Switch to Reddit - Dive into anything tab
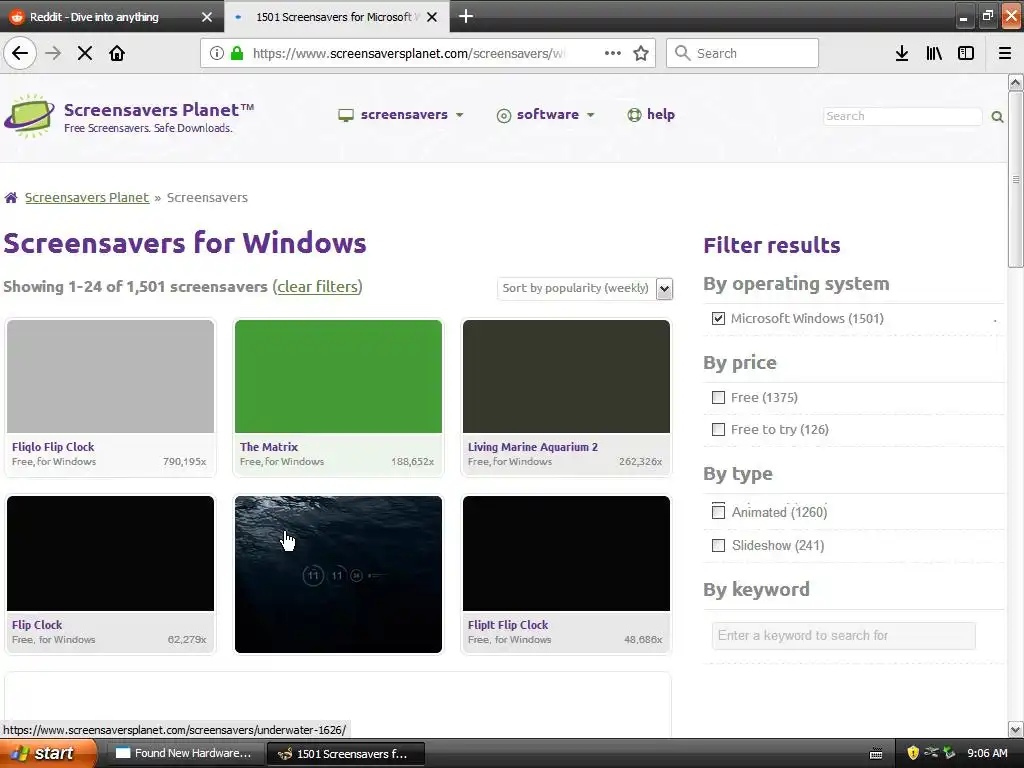The width and height of the screenshot is (1024, 768). click(x=112, y=16)
